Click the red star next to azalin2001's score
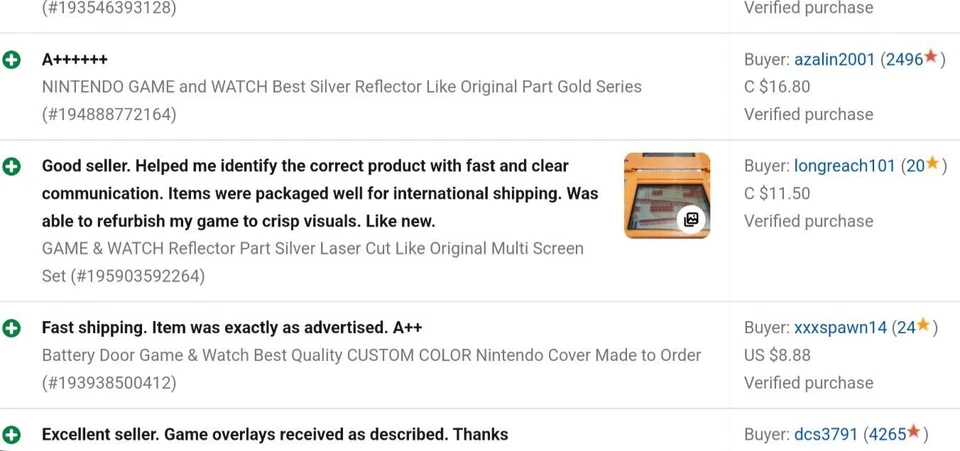 click(x=931, y=58)
